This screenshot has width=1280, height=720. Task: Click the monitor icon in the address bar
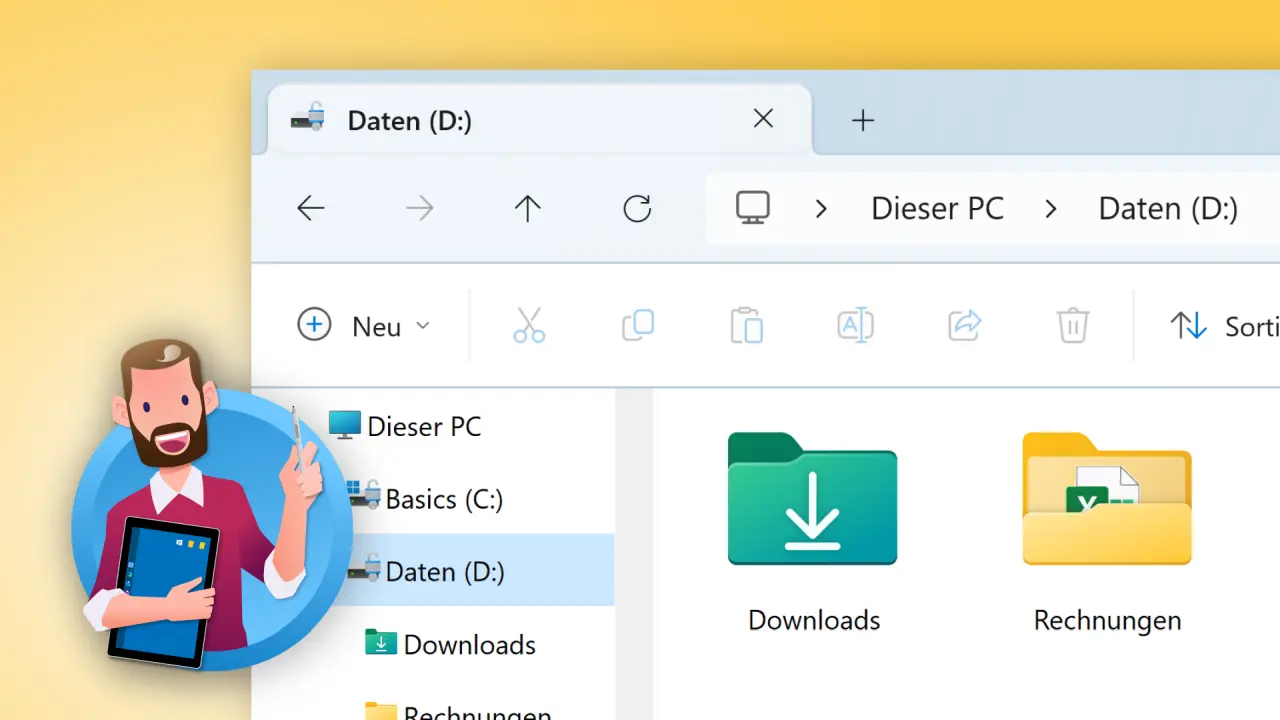[x=752, y=208]
